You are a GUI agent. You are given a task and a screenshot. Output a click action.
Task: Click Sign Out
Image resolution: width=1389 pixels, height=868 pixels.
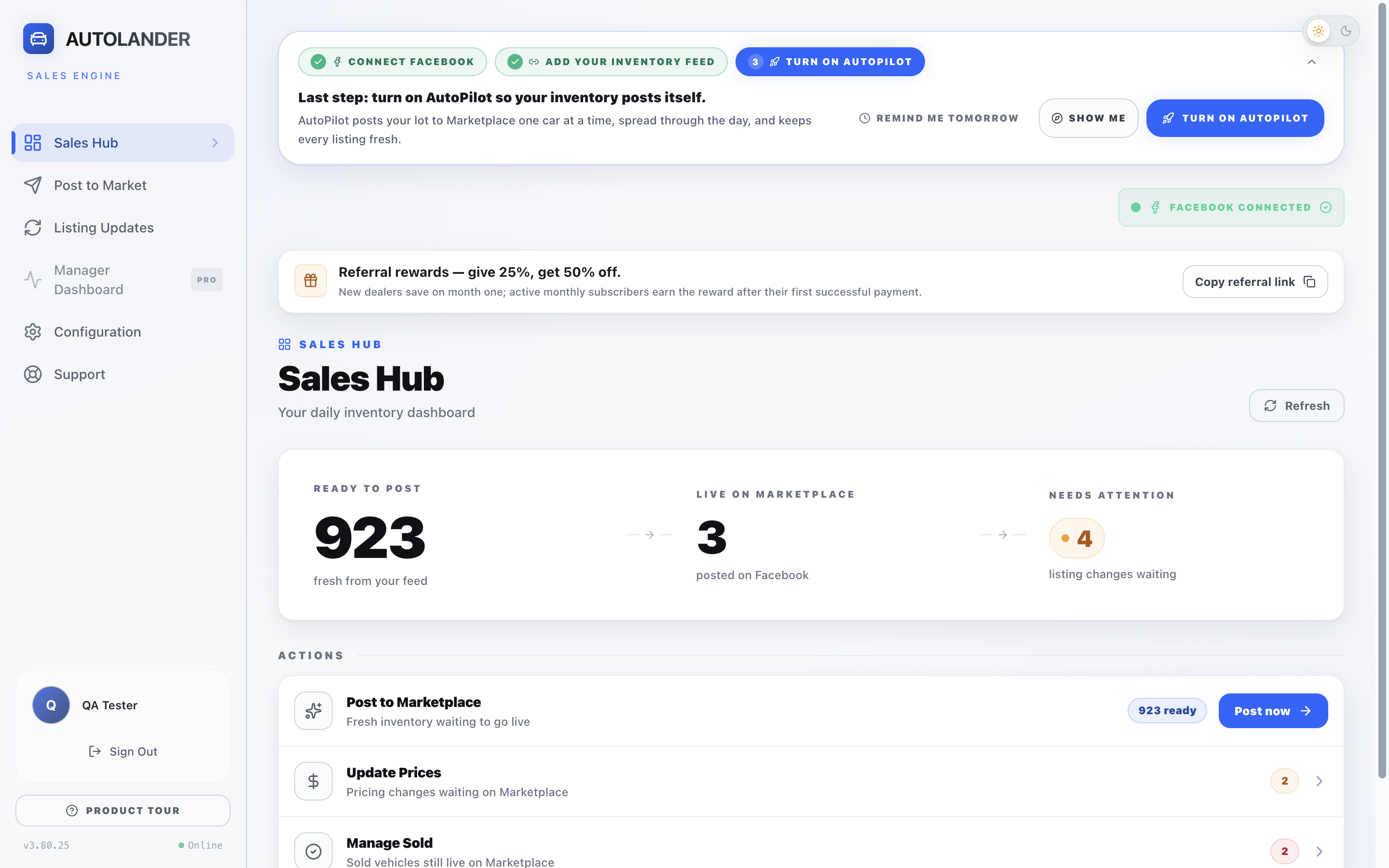coord(123,751)
